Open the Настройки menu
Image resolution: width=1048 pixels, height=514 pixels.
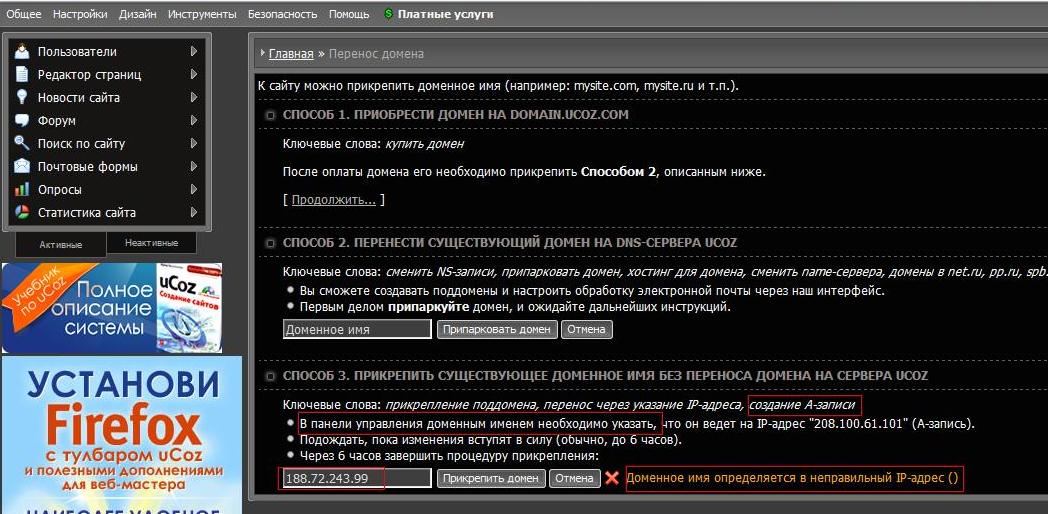80,14
